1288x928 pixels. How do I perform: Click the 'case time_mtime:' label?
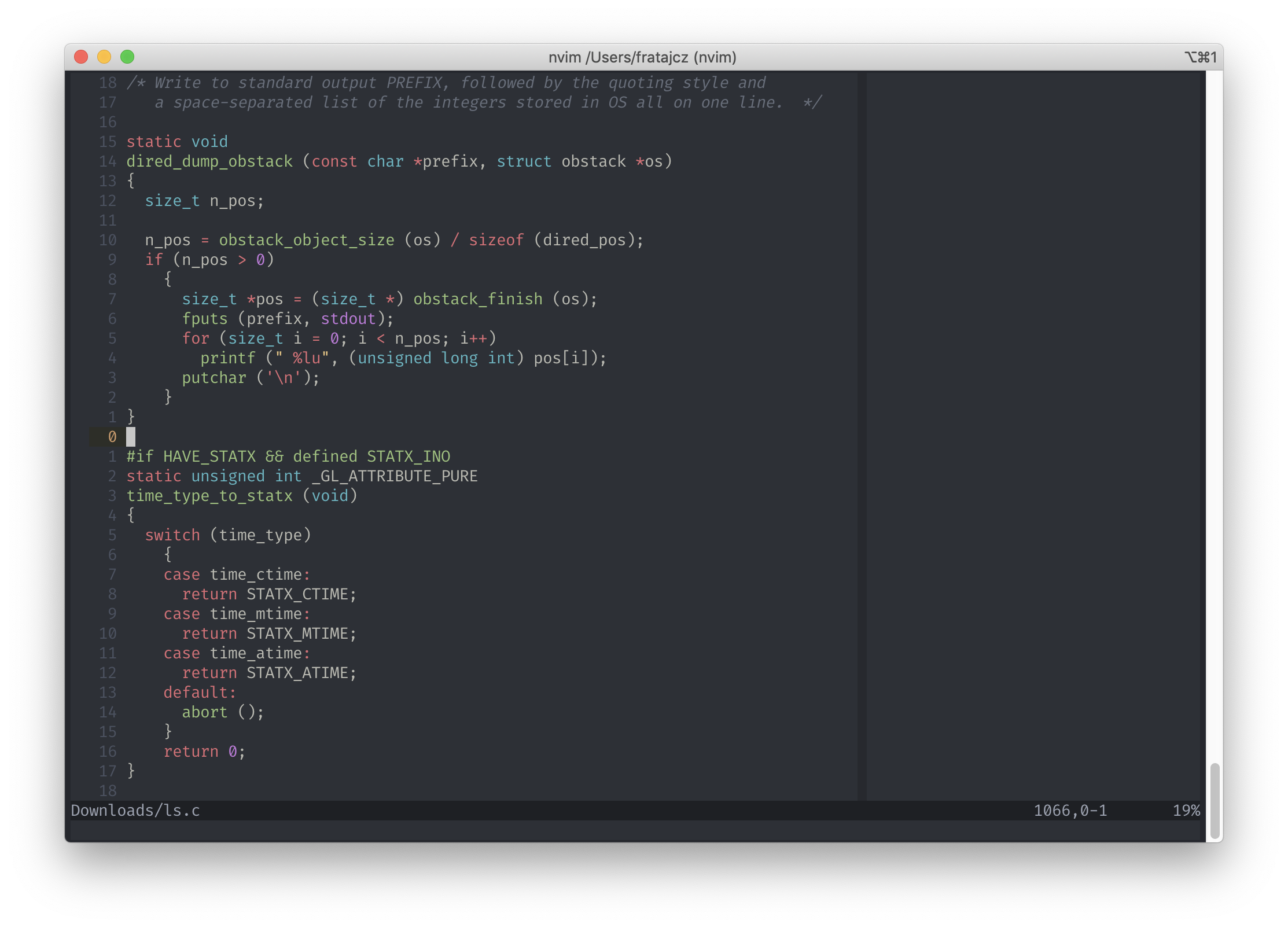pos(237,614)
